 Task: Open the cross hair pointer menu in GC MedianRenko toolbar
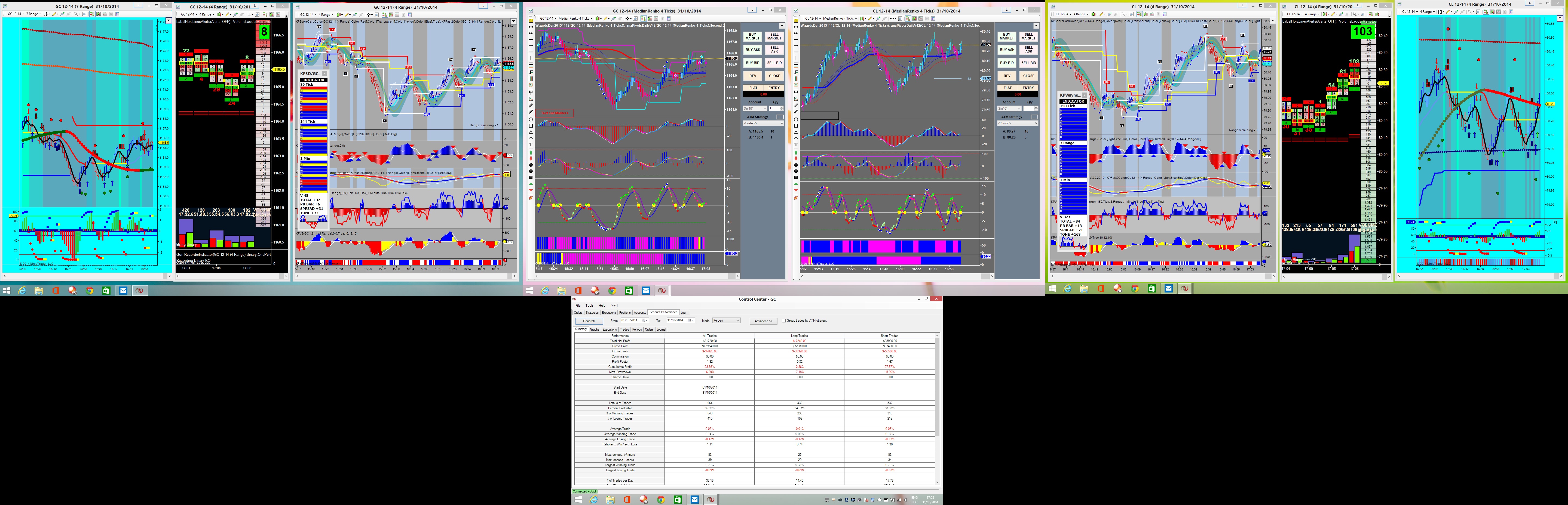point(629,18)
